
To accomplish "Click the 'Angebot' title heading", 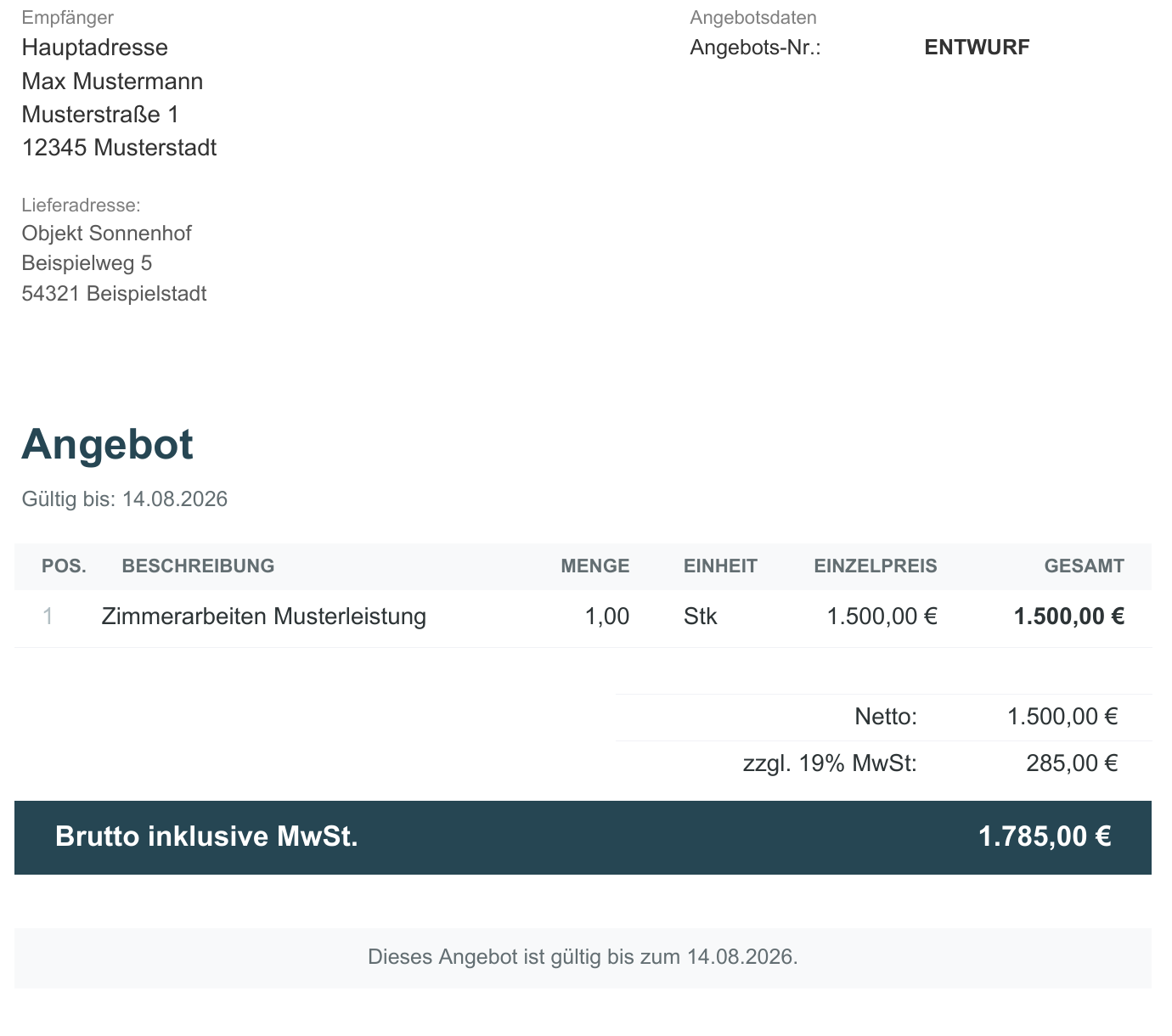I will pyautogui.click(x=107, y=444).
